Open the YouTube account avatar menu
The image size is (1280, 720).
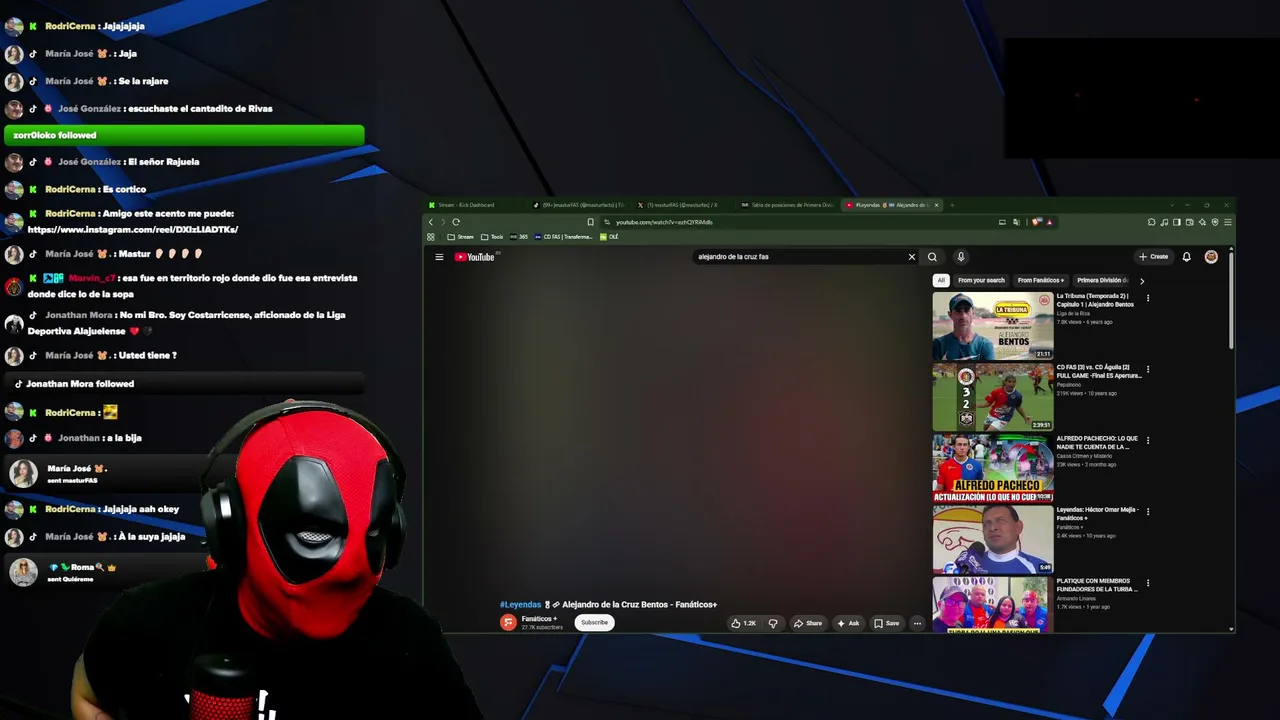coord(1211,257)
